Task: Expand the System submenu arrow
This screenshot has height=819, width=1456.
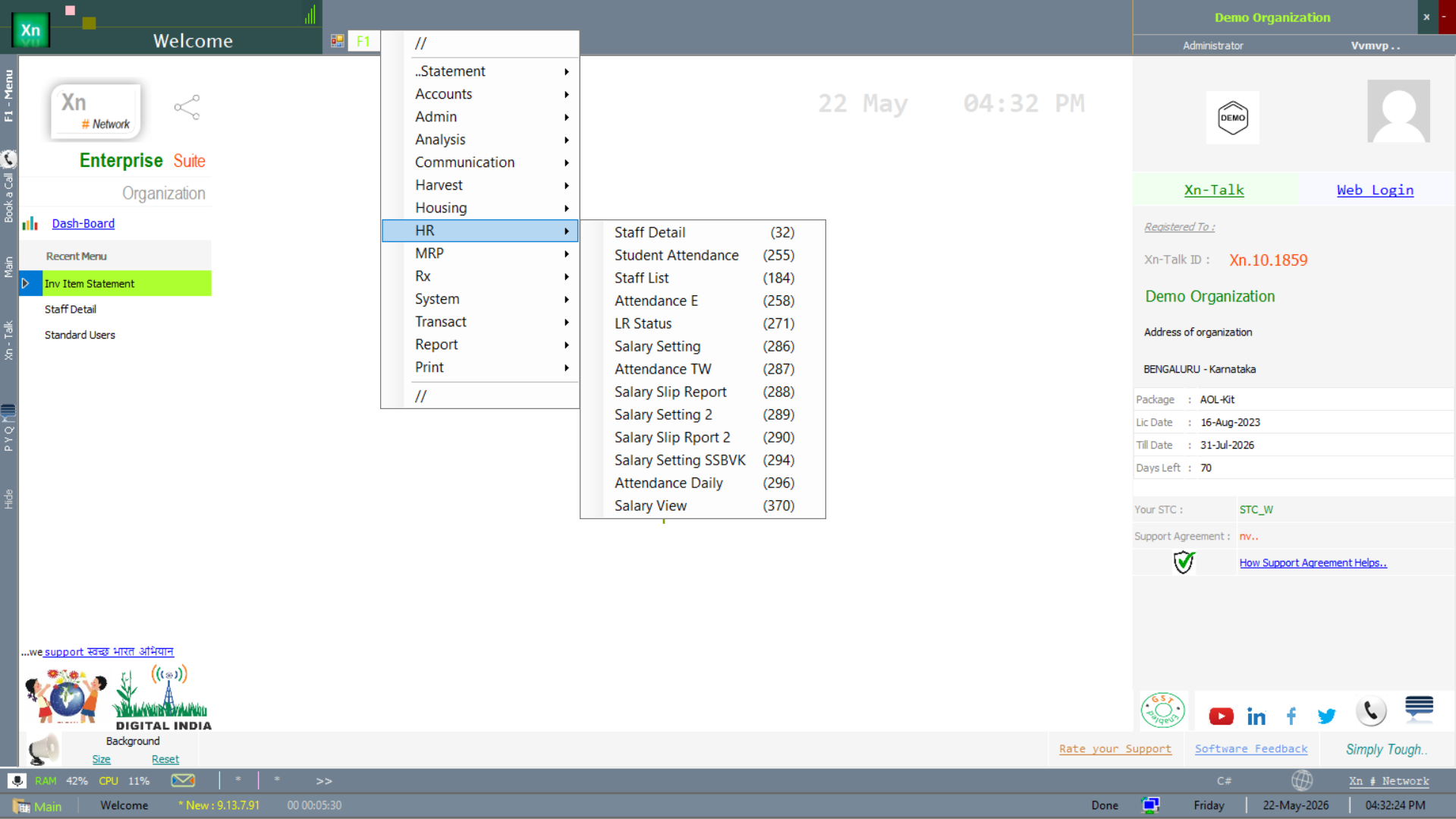Action: (567, 299)
